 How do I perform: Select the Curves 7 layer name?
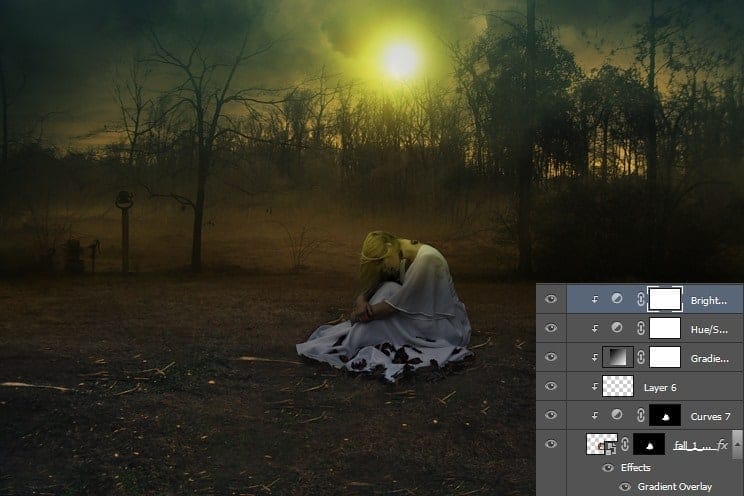(x=710, y=417)
